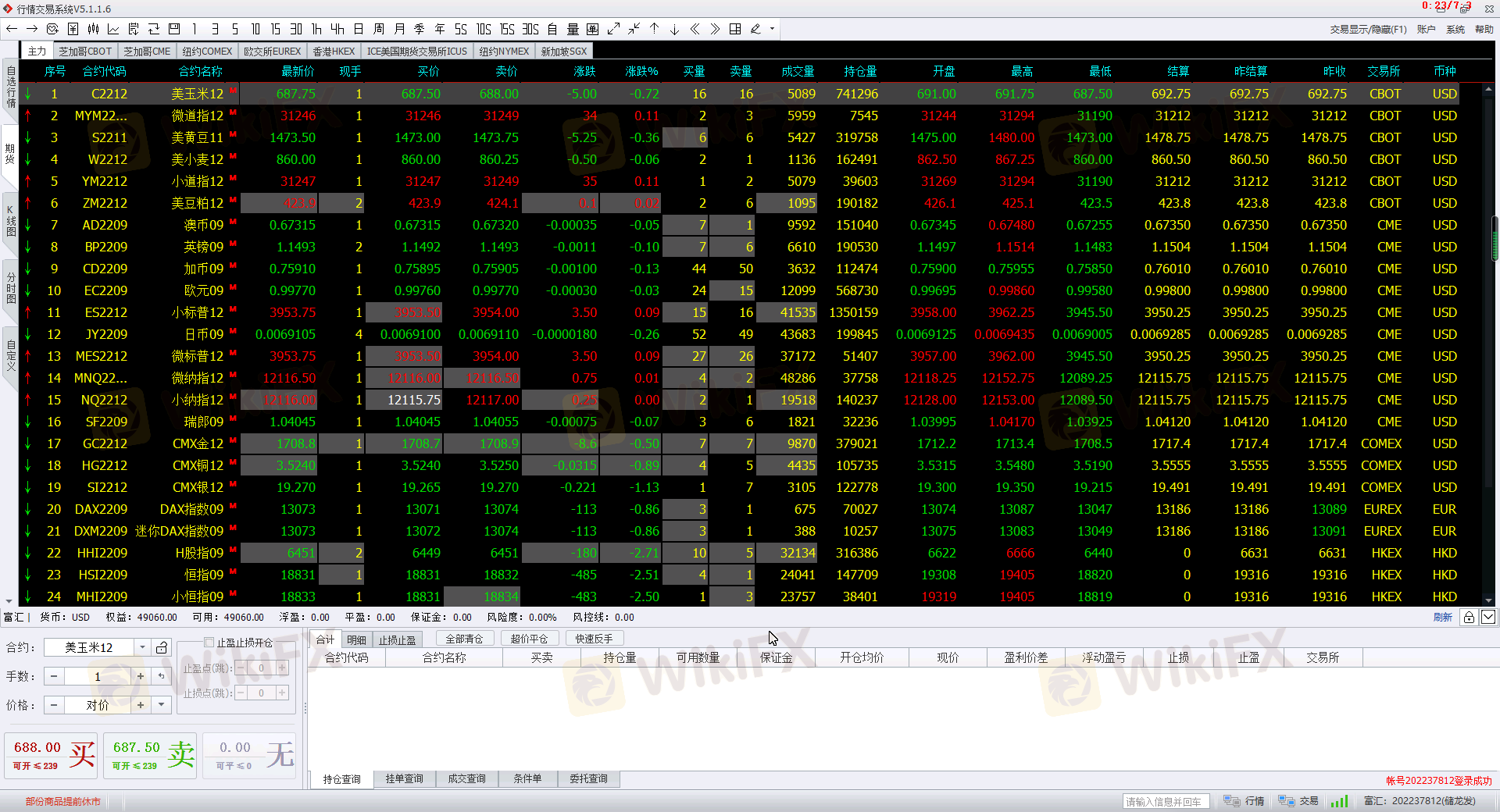Image resolution: width=1500 pixels, height=812 pixels.
Task: Click the candlestick chart toolbar icon
Action: (93, 29)
